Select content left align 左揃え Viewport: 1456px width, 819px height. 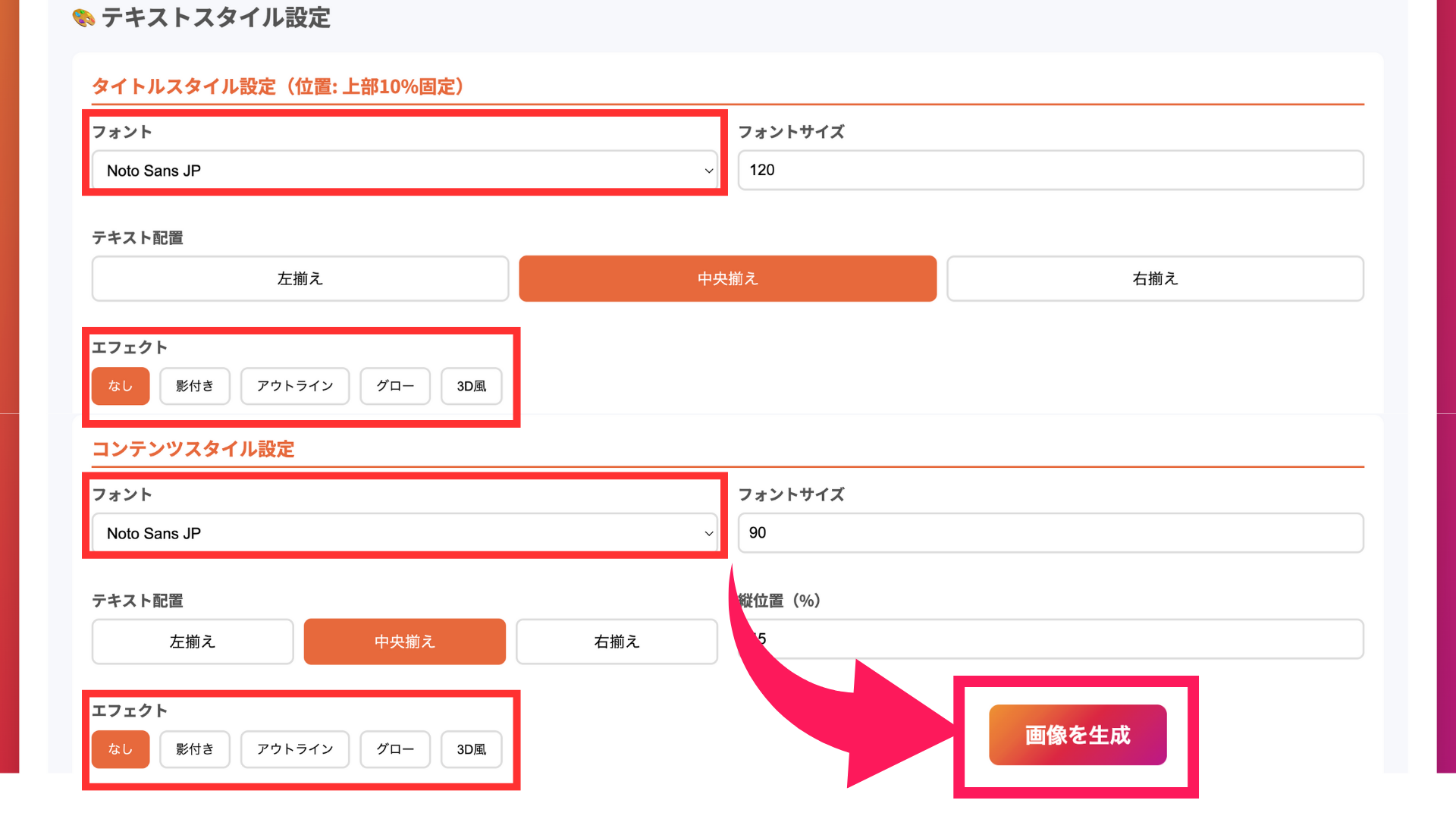tap(193, 642)
